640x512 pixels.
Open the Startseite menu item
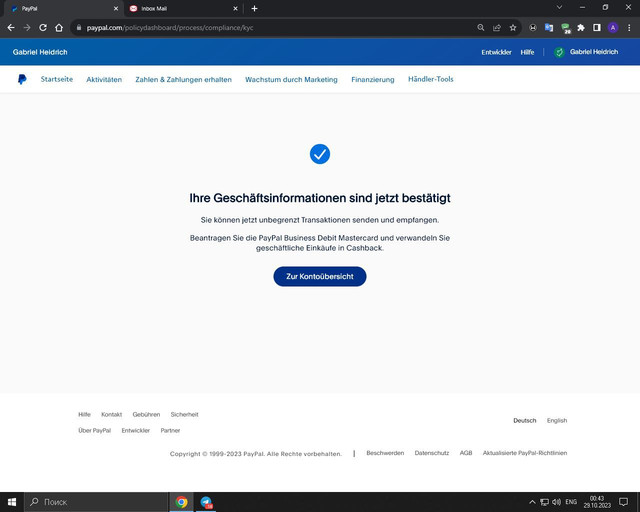[57, 79]
